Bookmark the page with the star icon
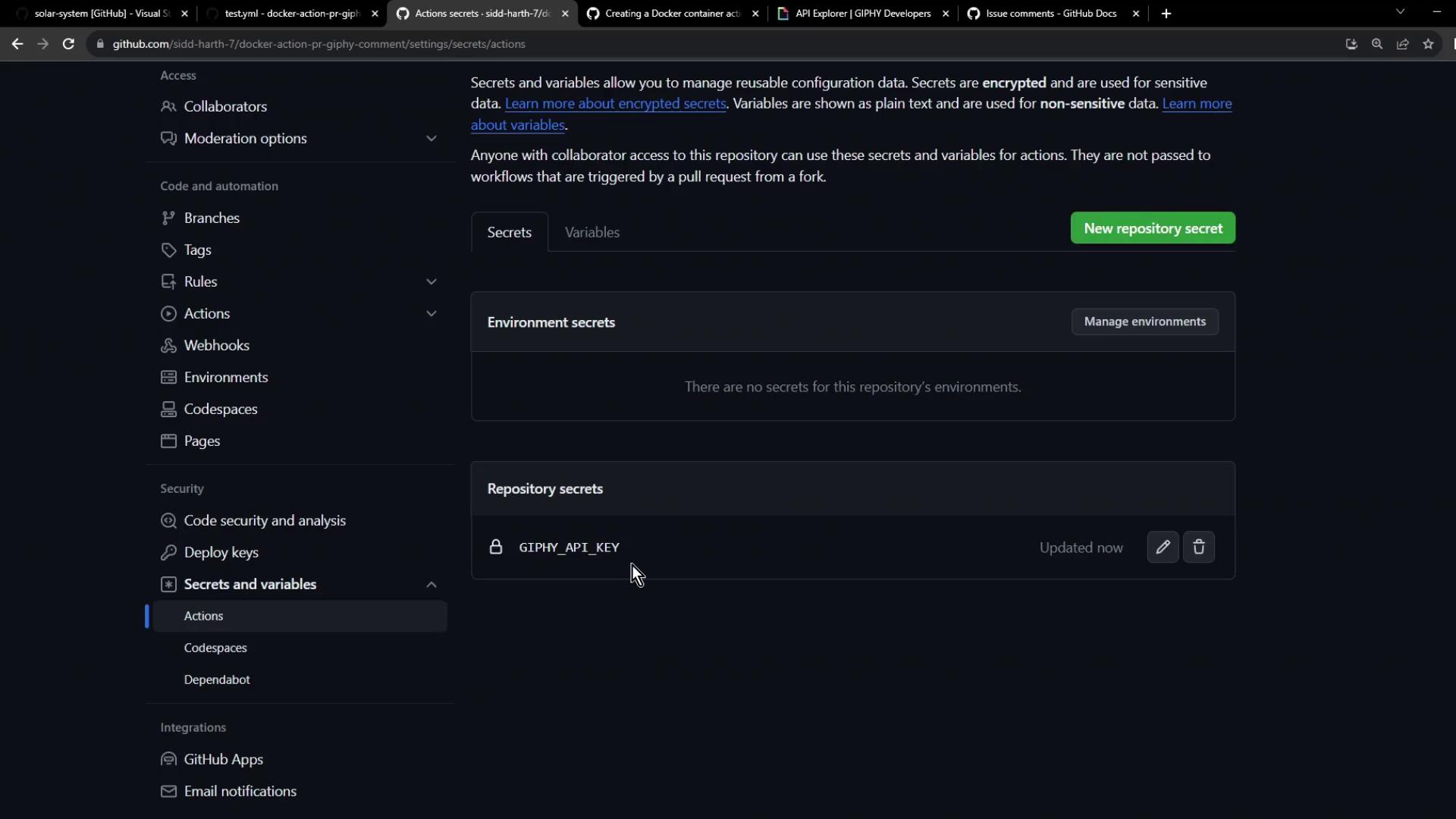Image resolution: width=1456 pixels, height=819 pixels. [1429, 44]
